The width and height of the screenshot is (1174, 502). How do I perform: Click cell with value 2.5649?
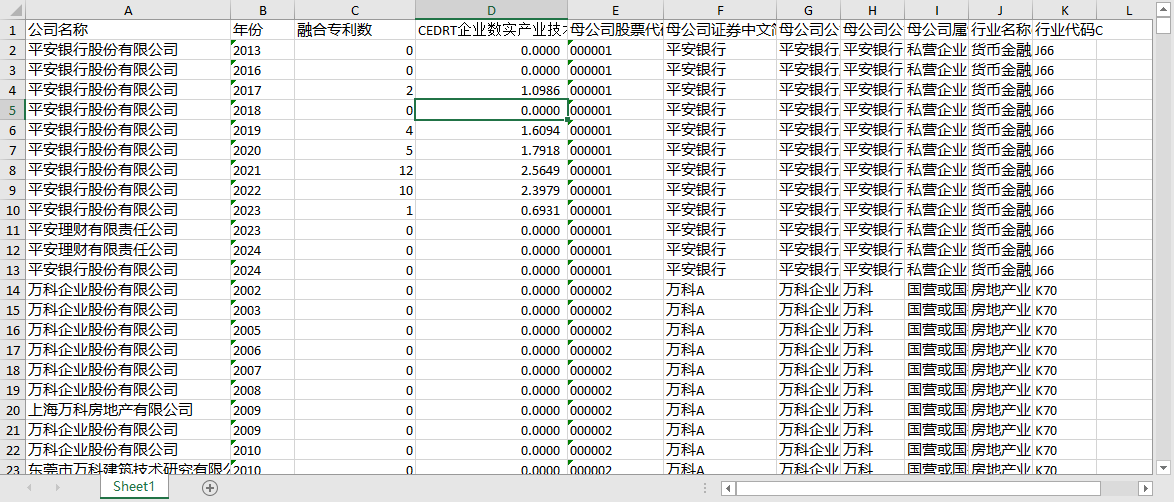point(491,170)
